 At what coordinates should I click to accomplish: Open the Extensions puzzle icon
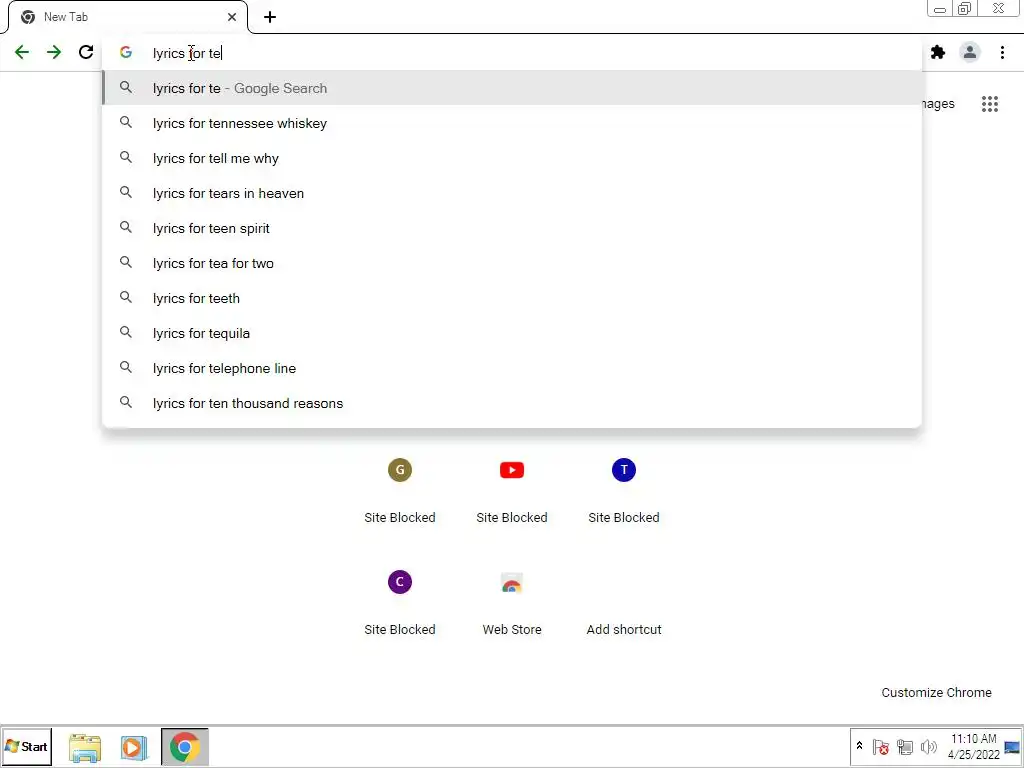point(938,52)
